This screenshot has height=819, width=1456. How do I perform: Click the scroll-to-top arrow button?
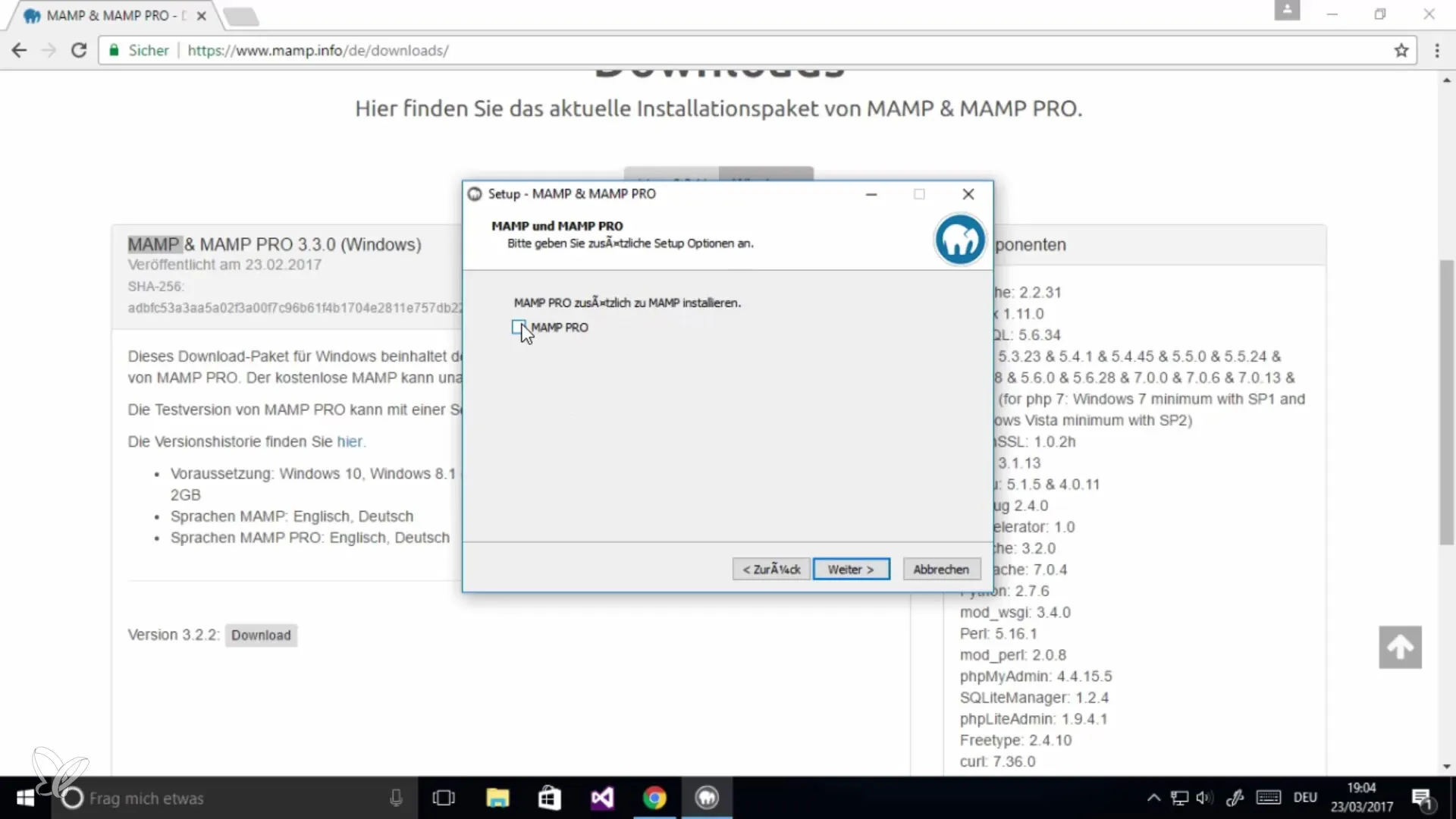(1400, 647)
